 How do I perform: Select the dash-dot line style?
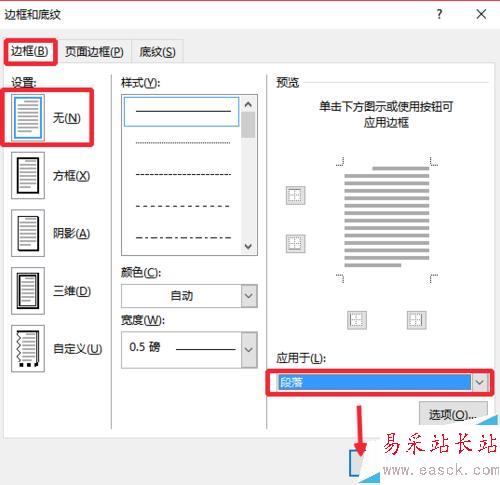183,237
